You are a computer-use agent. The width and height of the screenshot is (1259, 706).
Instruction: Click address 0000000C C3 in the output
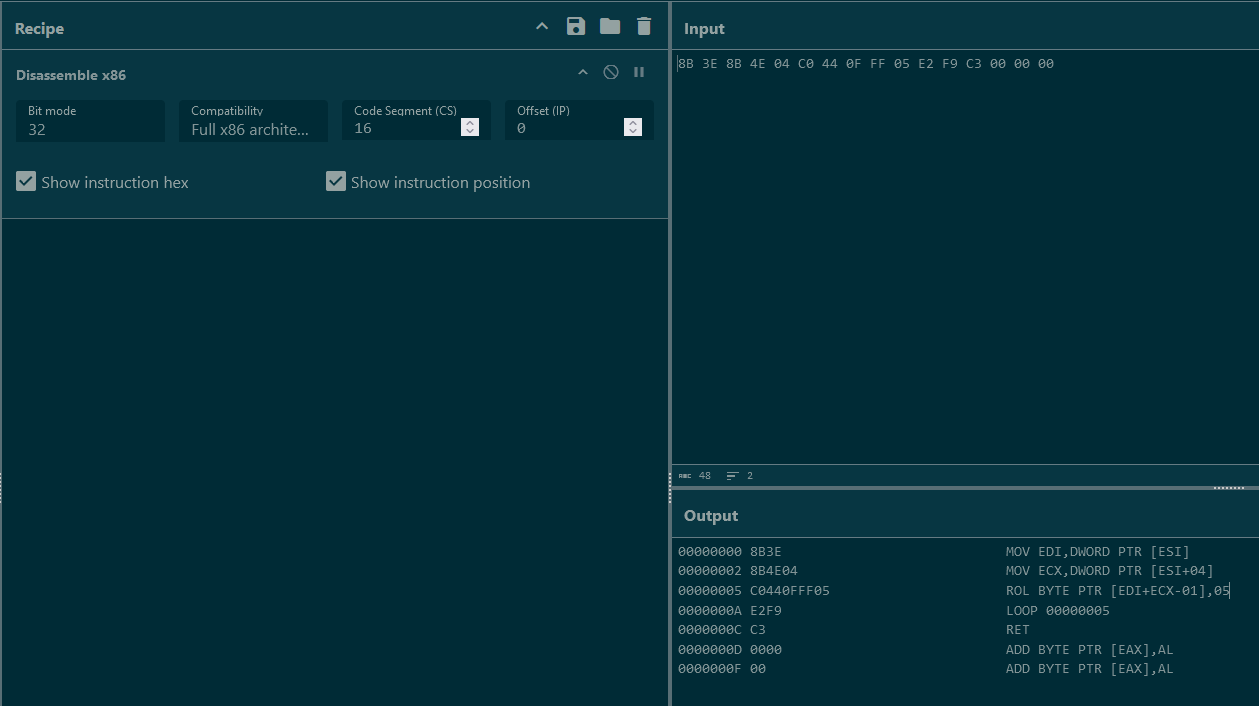pyautogui.click(x=722, y=630)
